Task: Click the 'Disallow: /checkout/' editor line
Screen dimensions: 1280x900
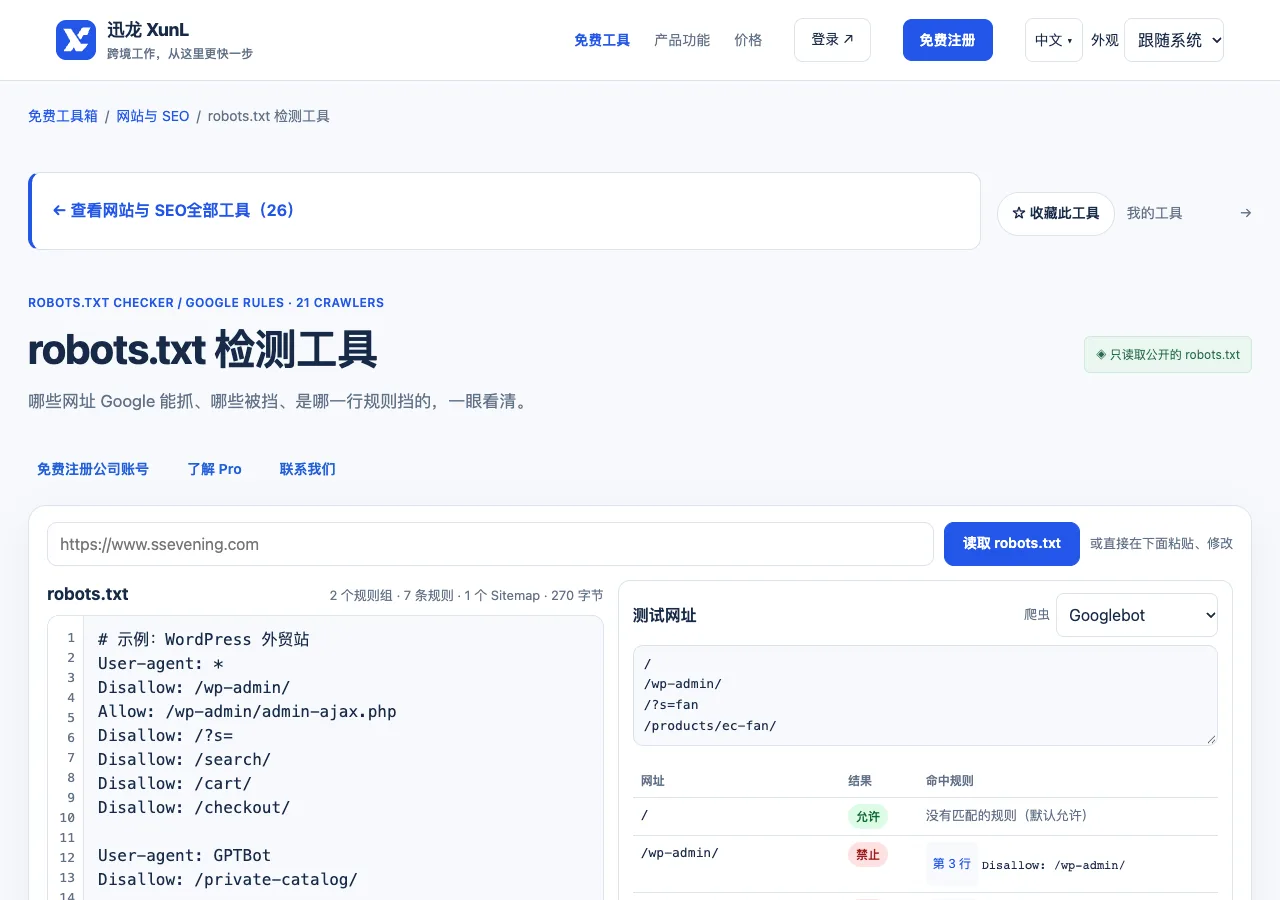Action: click(x=194, y=807)
